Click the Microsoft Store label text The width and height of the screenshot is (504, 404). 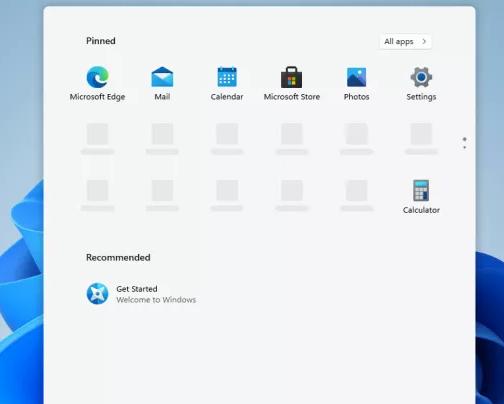pyautogui.click(x=292, y=97)
